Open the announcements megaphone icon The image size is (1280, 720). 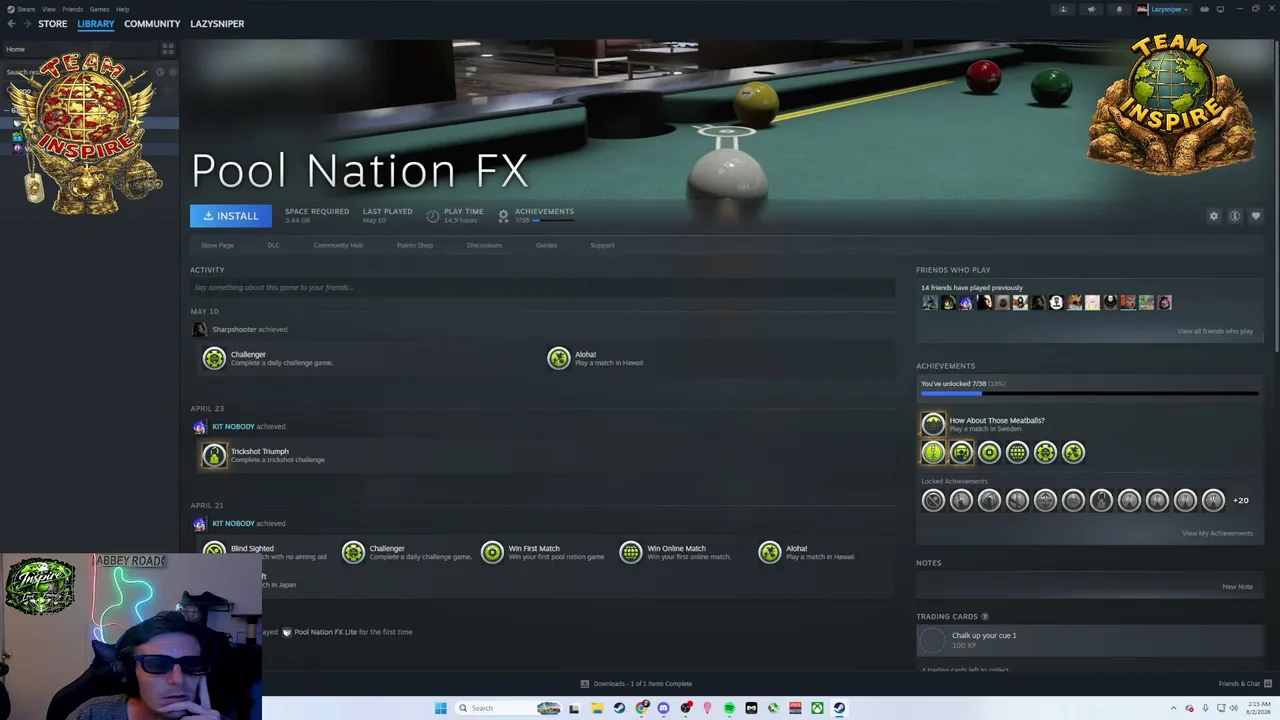[1091, 9]
